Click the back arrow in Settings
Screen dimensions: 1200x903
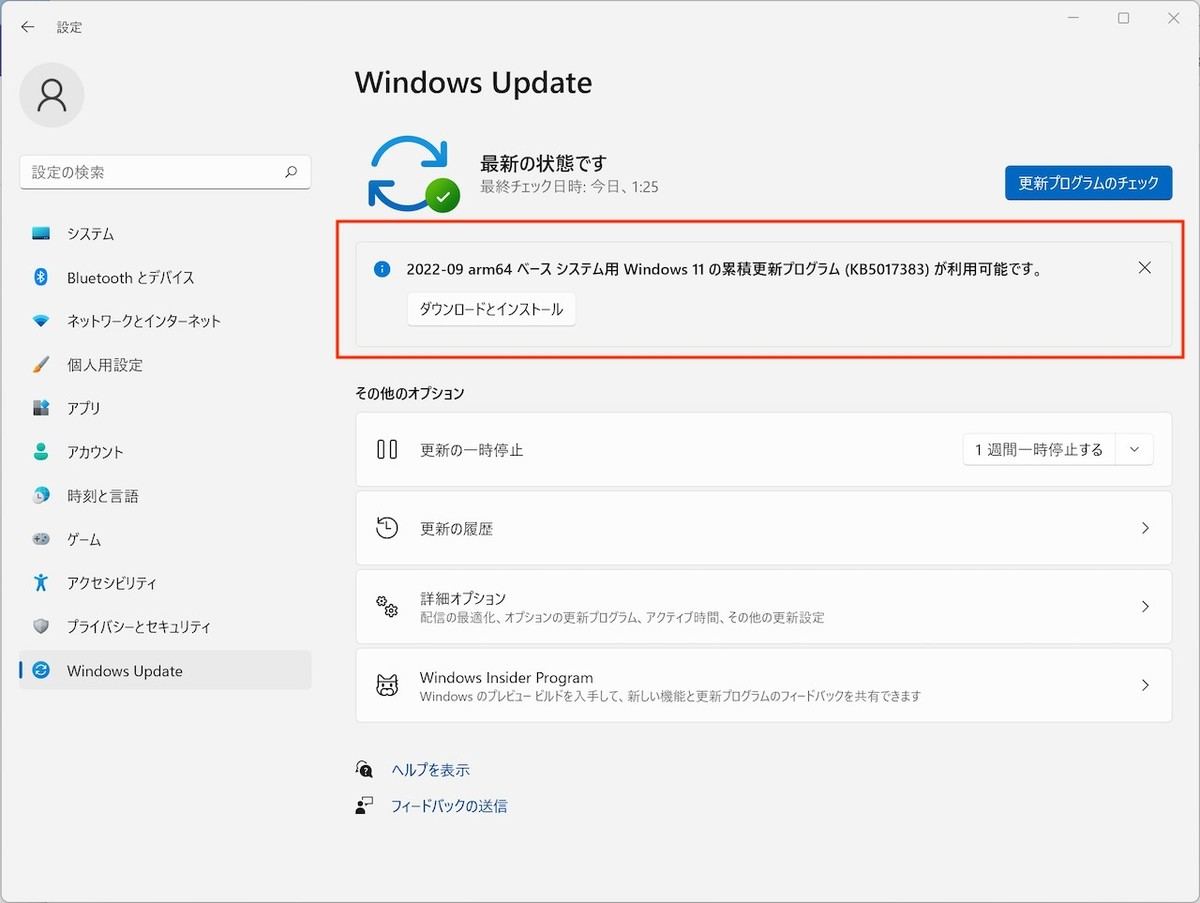[28, 28]
